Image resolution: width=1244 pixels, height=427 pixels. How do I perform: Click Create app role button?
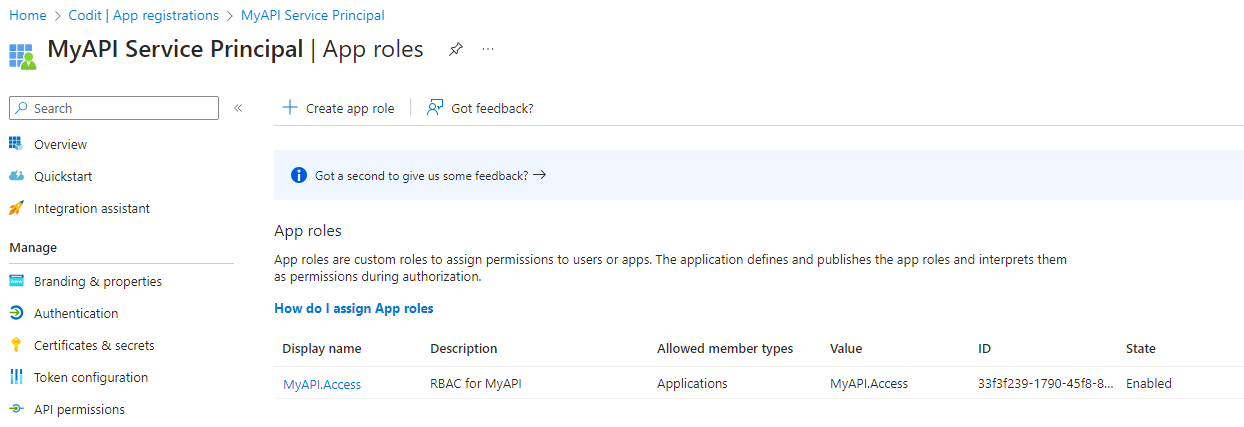[338, 108]
